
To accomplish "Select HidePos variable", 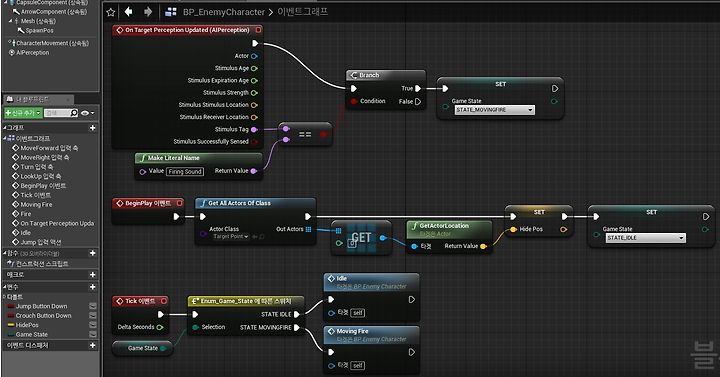I will (27, 325).
